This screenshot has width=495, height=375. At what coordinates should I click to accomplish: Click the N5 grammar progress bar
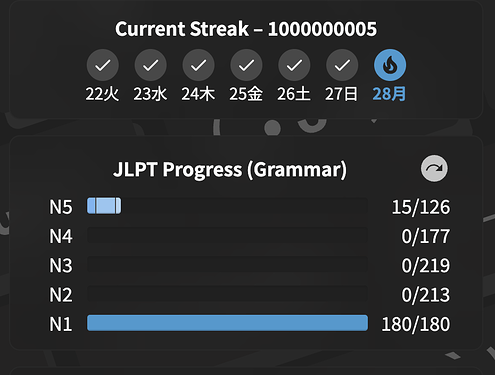click(227, 206)
